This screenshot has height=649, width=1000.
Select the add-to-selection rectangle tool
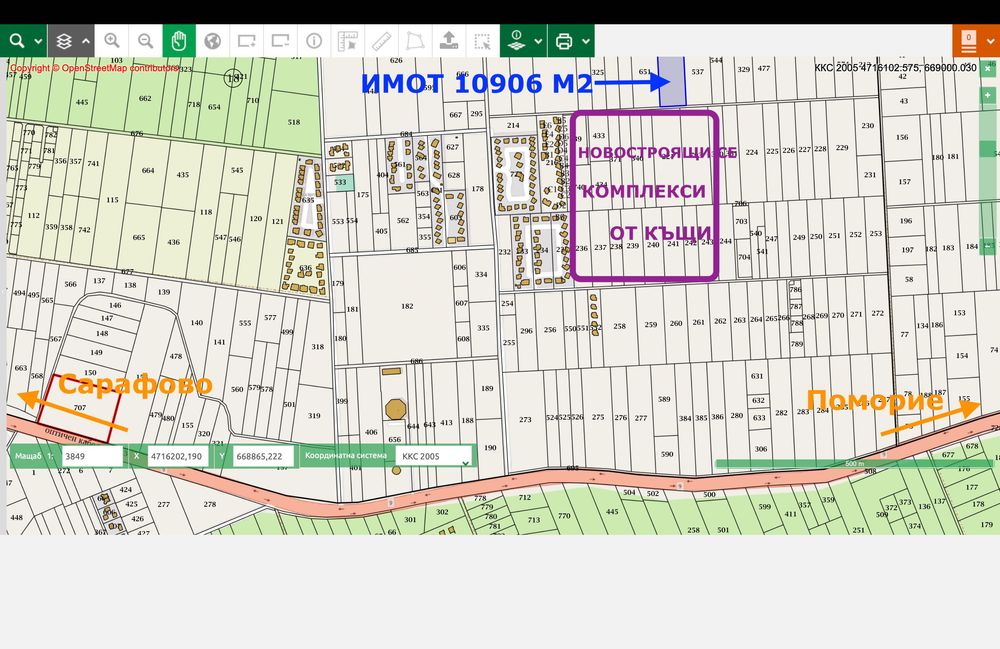click(246, 41)
